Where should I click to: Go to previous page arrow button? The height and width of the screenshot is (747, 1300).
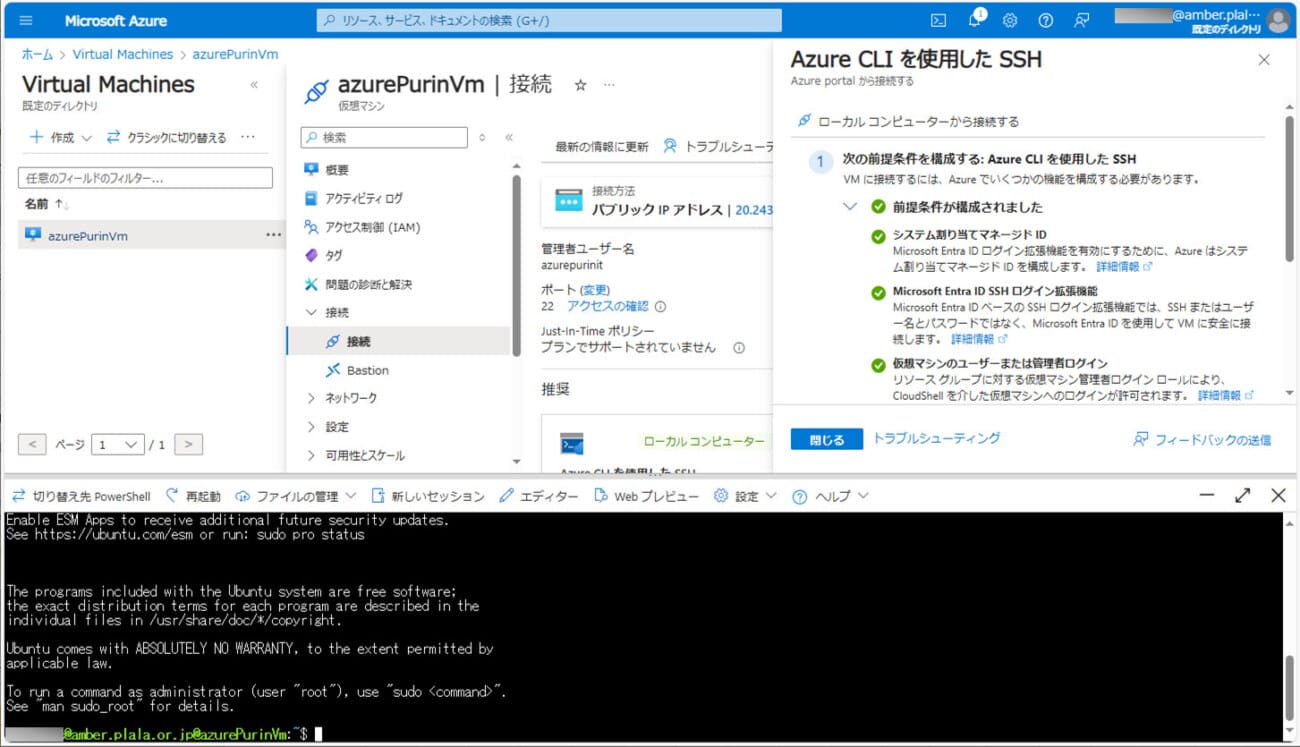[32, 444]
